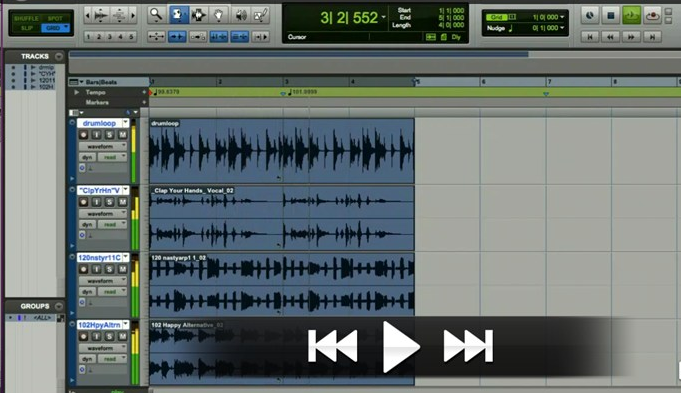Recall zoom preset 5
681x393 pixels.
pyautogui.click(x=131, y=37)
